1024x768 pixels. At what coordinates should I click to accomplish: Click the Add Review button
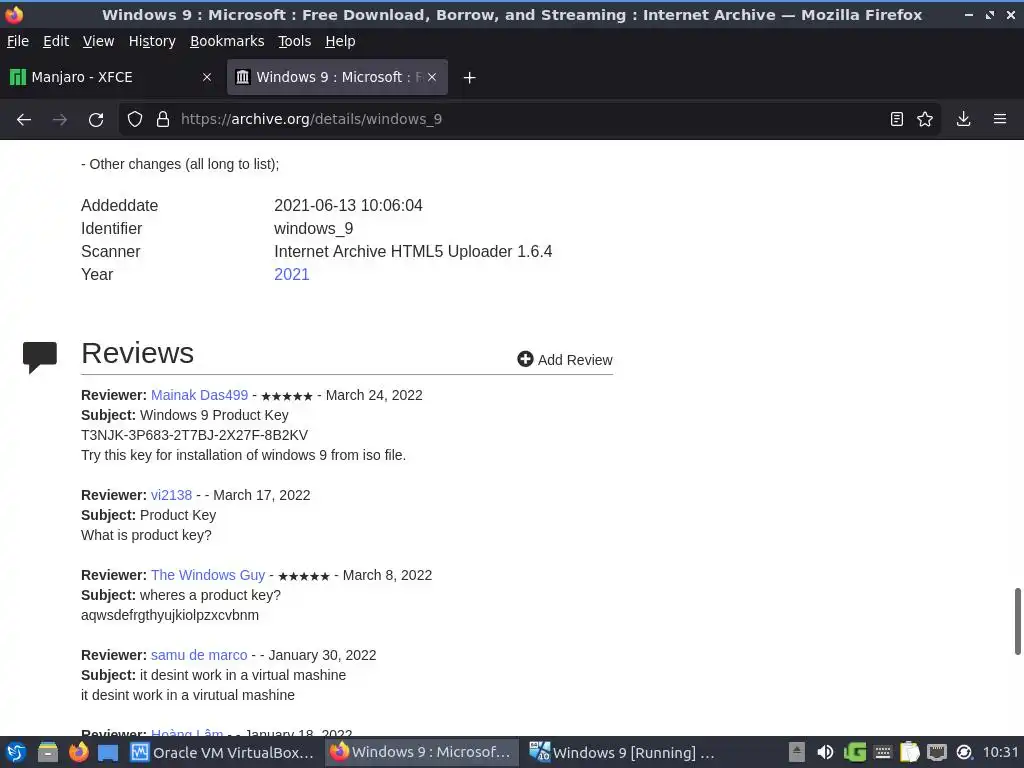[565, 360]
